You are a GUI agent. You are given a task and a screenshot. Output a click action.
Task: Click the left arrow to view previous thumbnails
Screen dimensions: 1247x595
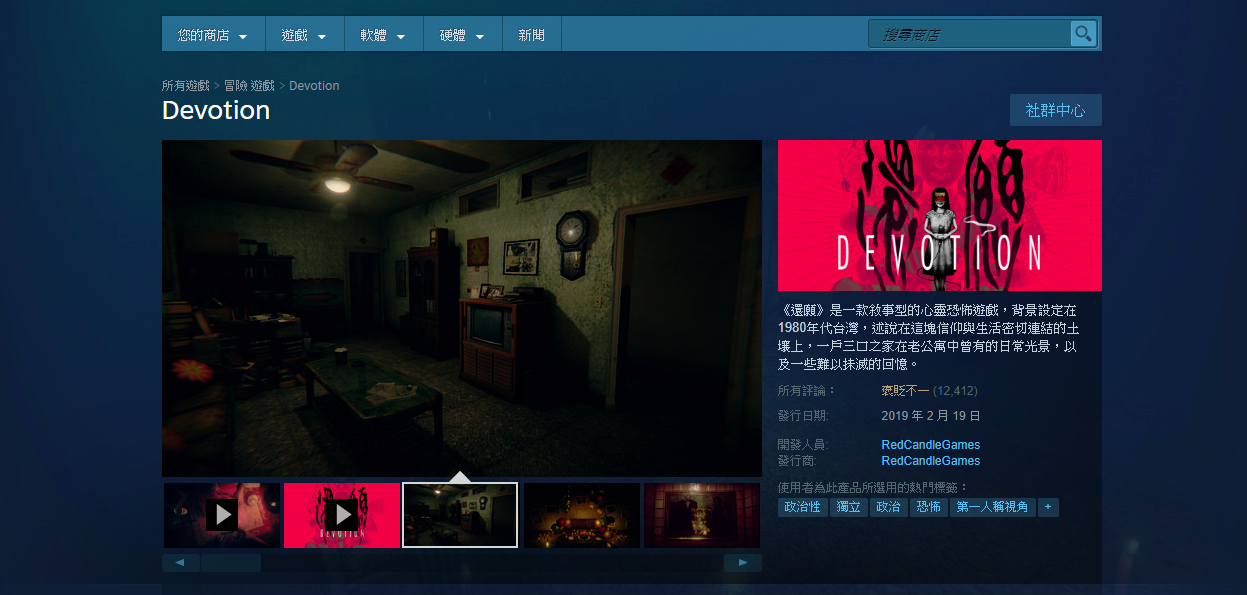(x=180, y=562)
